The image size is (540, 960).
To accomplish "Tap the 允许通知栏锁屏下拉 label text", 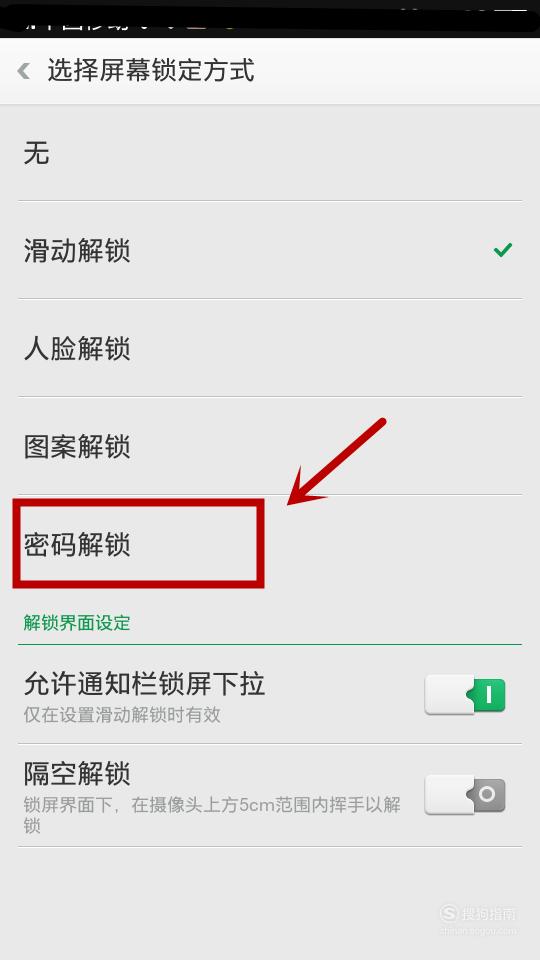I will (144, 684).
